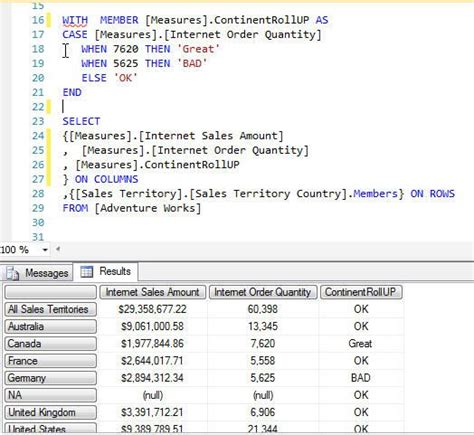474x435 pixels.
Task: Click the (null) sales amount cell for NA
Action: coord(153,395)
